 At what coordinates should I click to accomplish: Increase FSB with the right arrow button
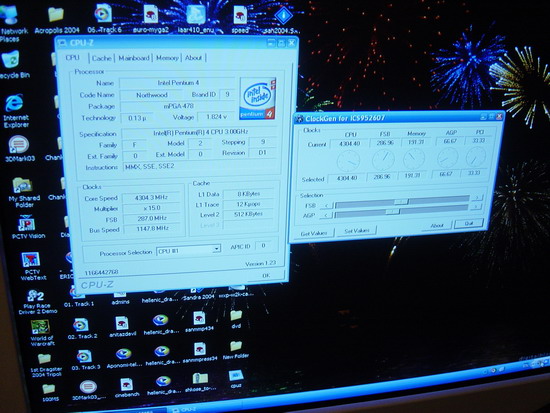[x=476, y=198]
